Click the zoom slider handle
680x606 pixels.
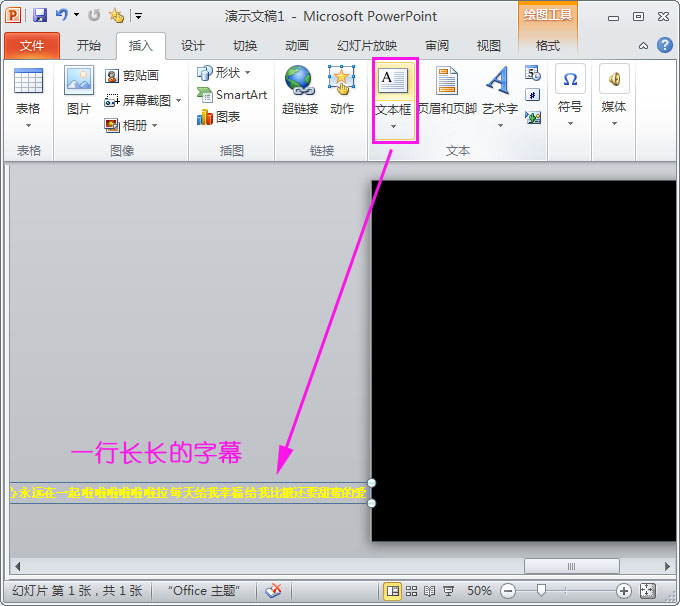pyautogui.click(x=541, y=590)
